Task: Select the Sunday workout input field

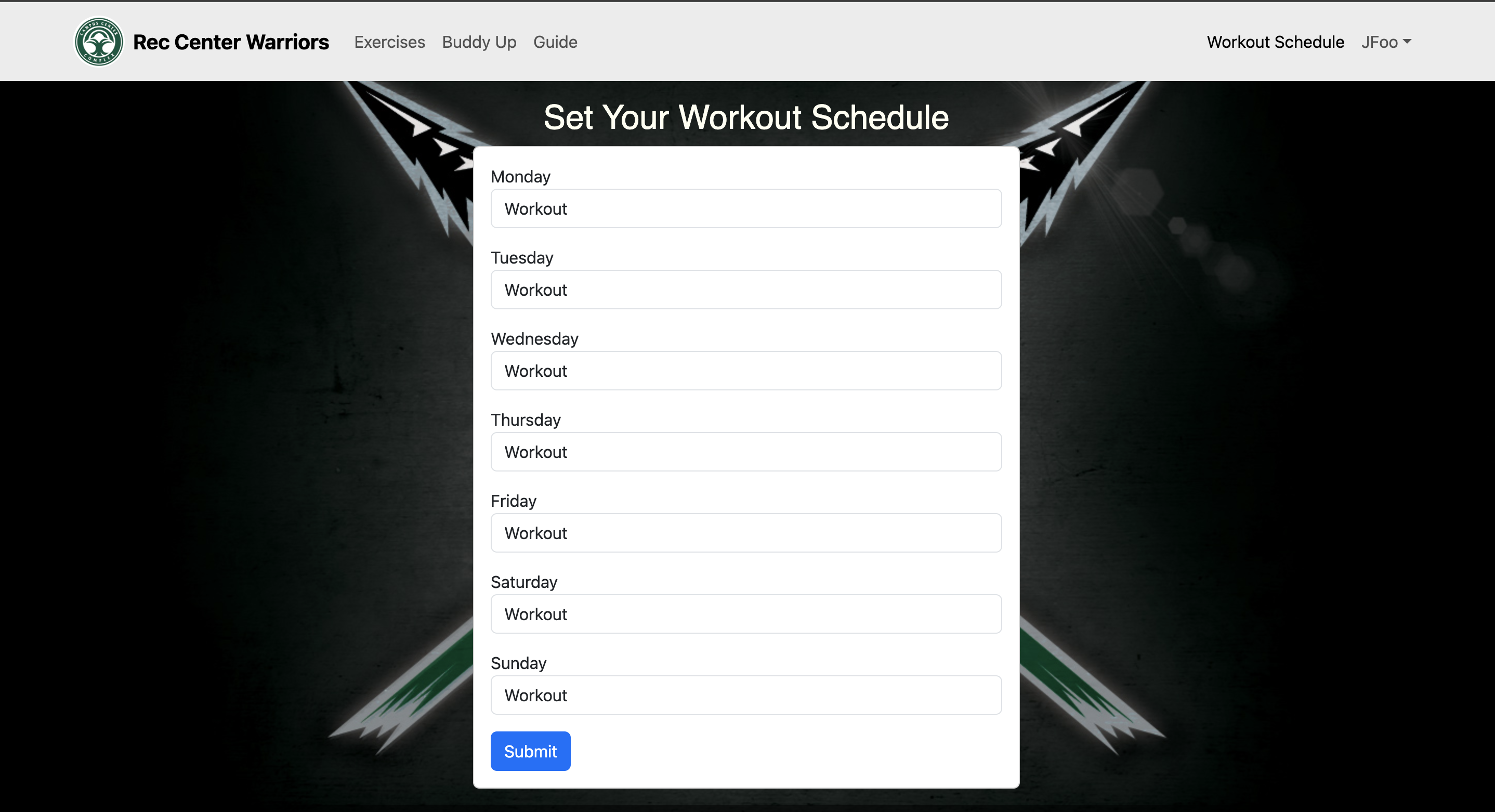Action: [746, 695]
